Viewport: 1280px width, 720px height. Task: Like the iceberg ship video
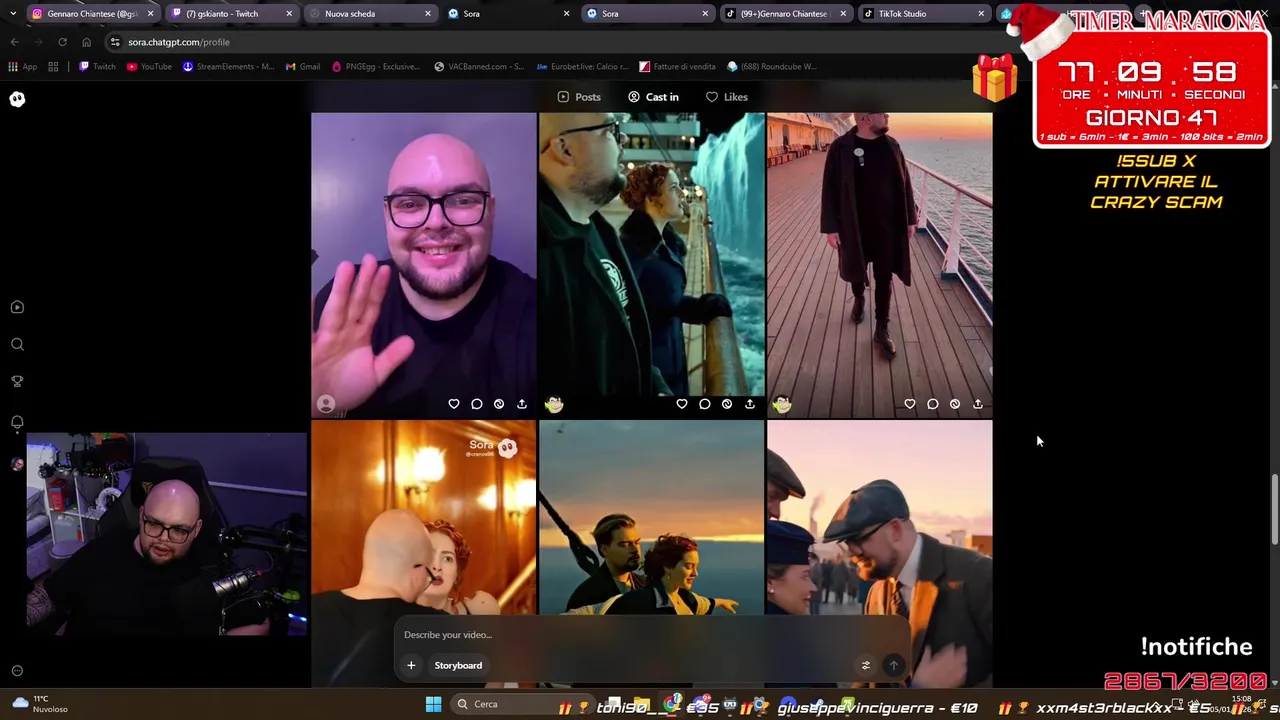click(x=682, y=404)
